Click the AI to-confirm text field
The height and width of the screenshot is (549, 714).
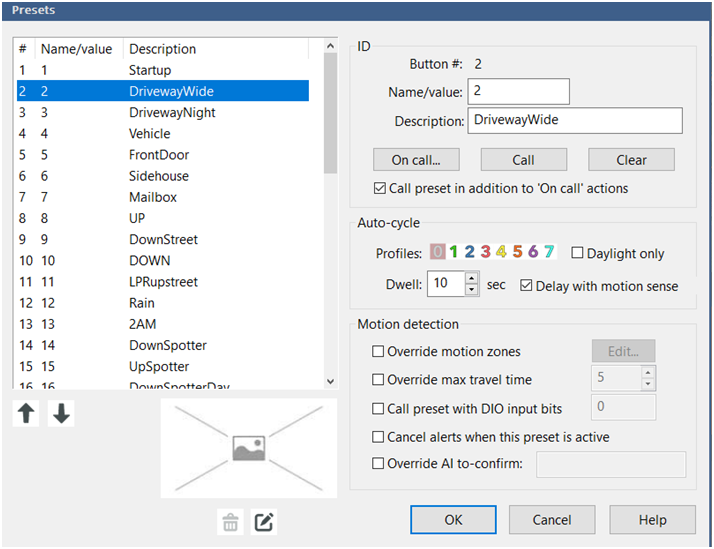click(611, 464)
